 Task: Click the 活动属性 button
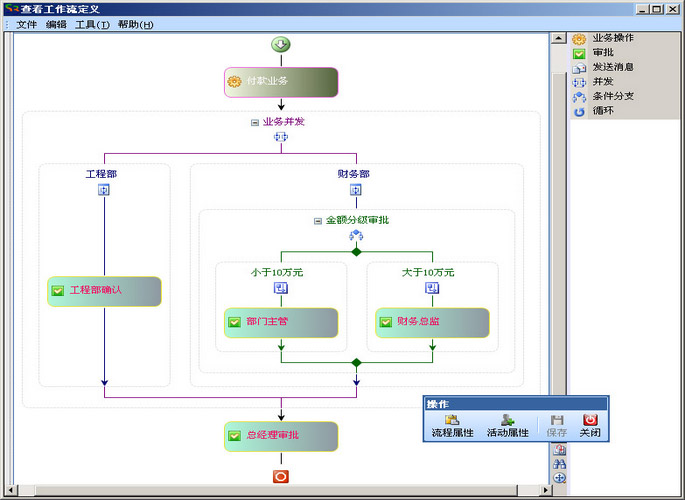507,427
